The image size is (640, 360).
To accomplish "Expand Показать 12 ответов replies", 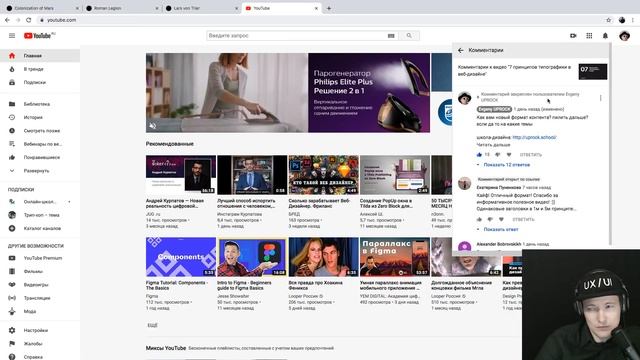I will [x=507, y=165].
